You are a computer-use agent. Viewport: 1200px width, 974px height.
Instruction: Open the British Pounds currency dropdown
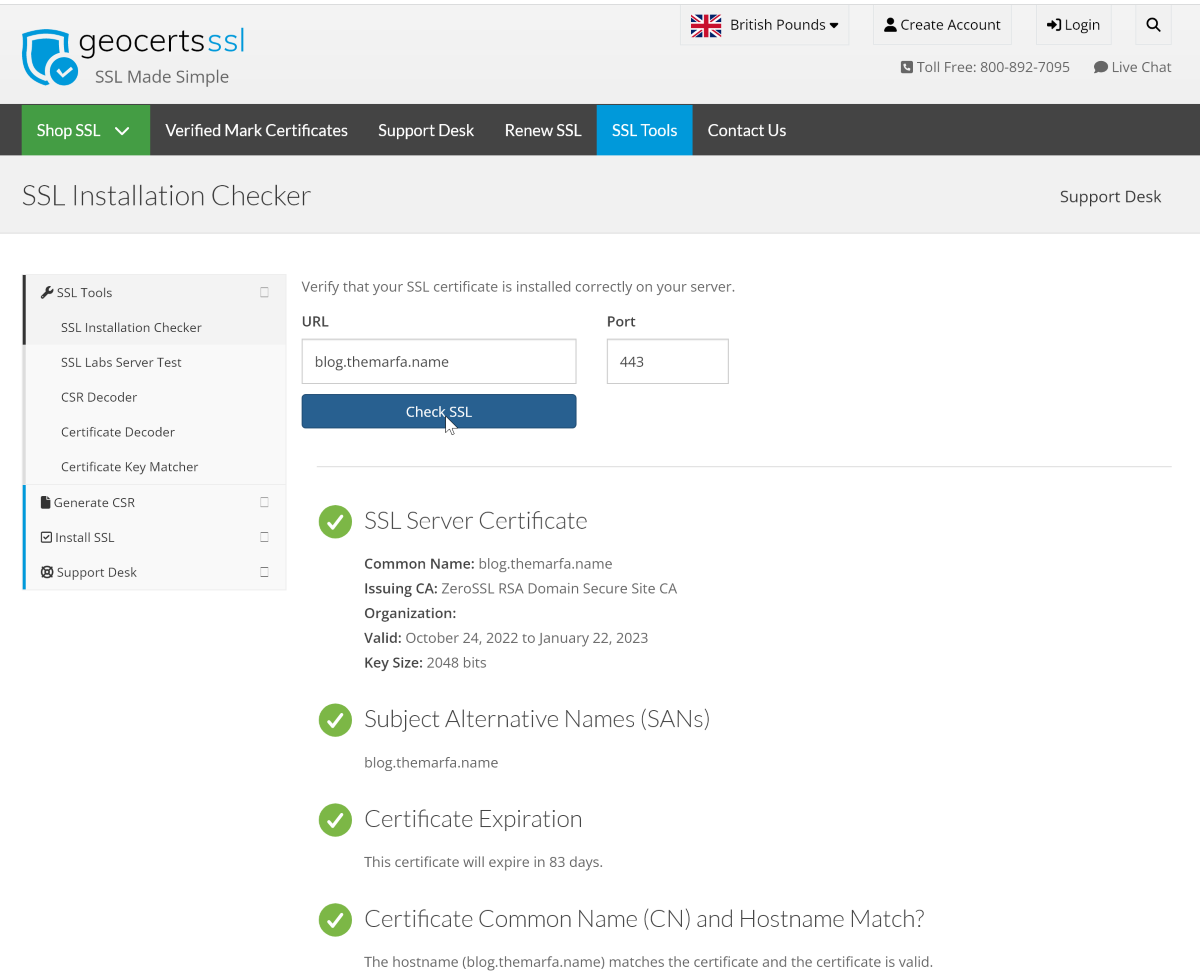pos(764,24)
